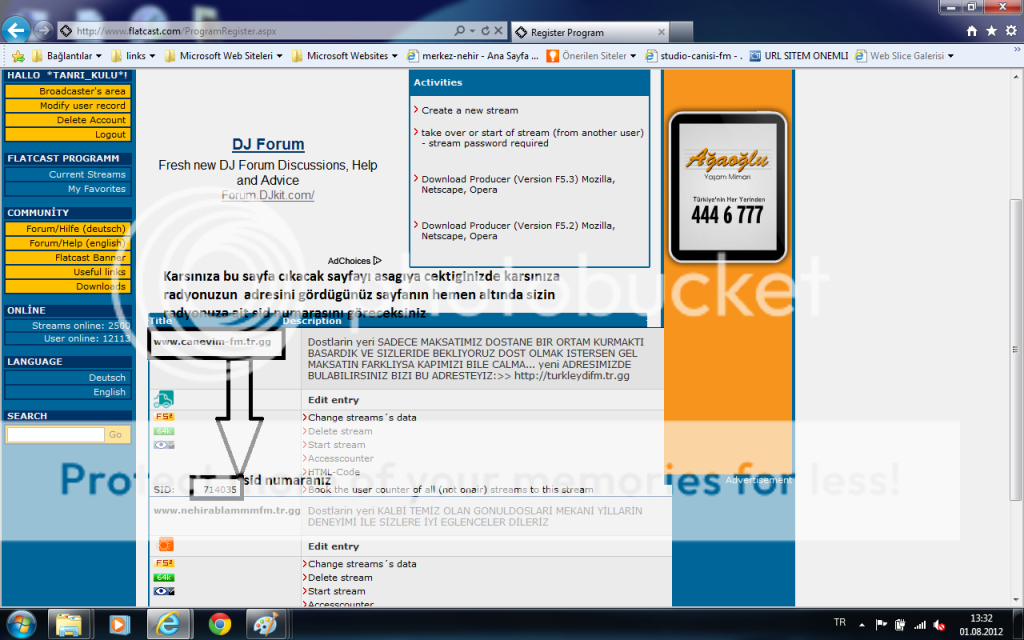1024x640 pixels.
Task: Open Paint from the taskbar
Action: (266, 625)
